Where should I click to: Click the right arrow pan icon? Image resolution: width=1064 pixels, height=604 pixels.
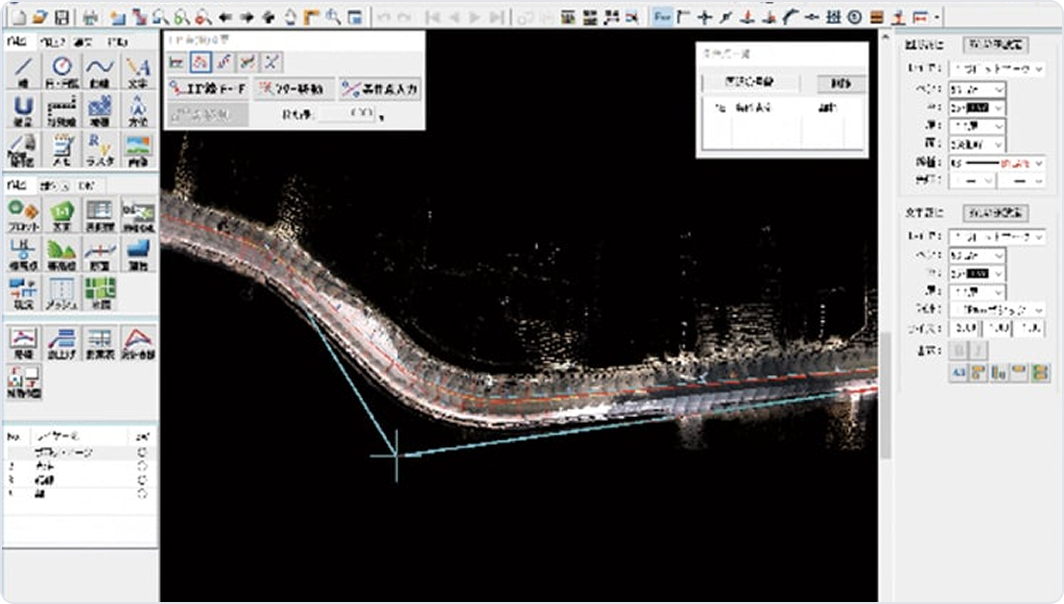click(x=247, y=17)
